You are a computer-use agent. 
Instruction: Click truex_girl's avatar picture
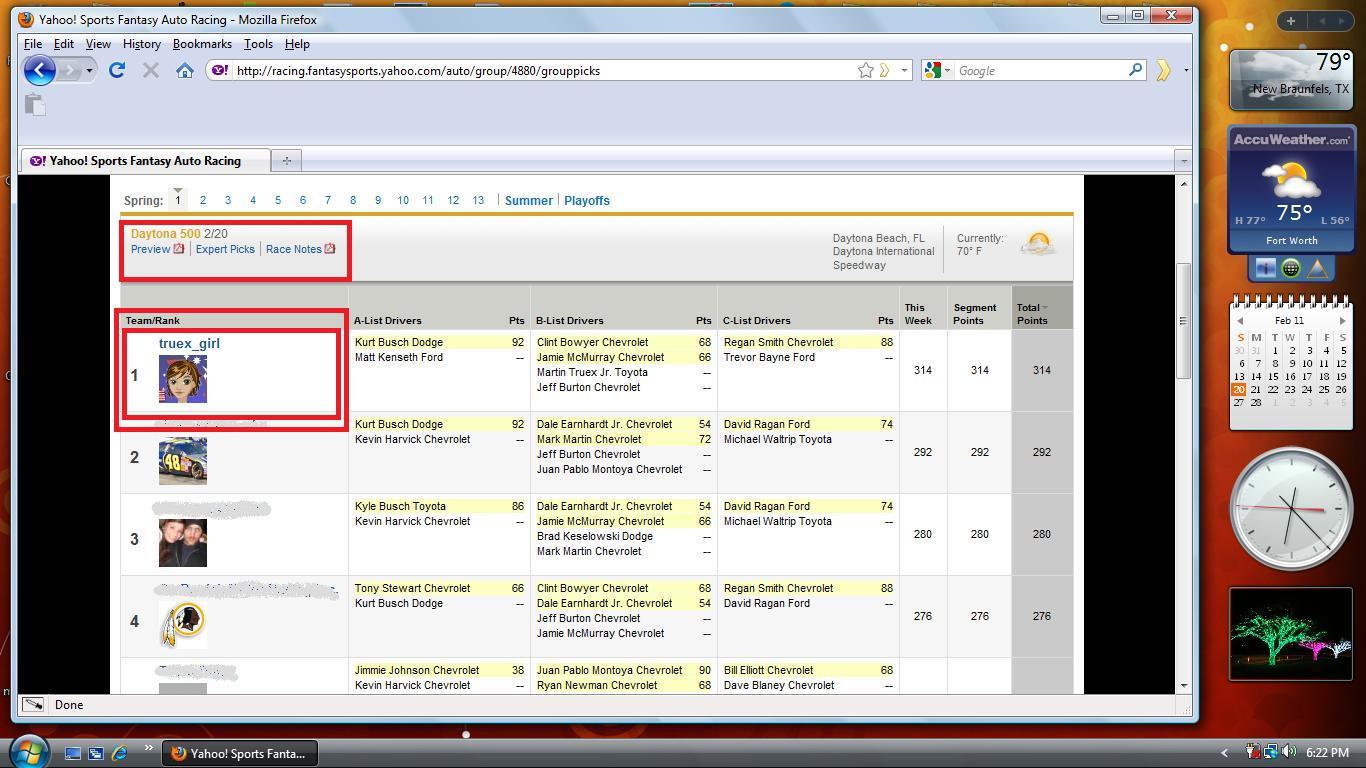[x=183, y=379]
